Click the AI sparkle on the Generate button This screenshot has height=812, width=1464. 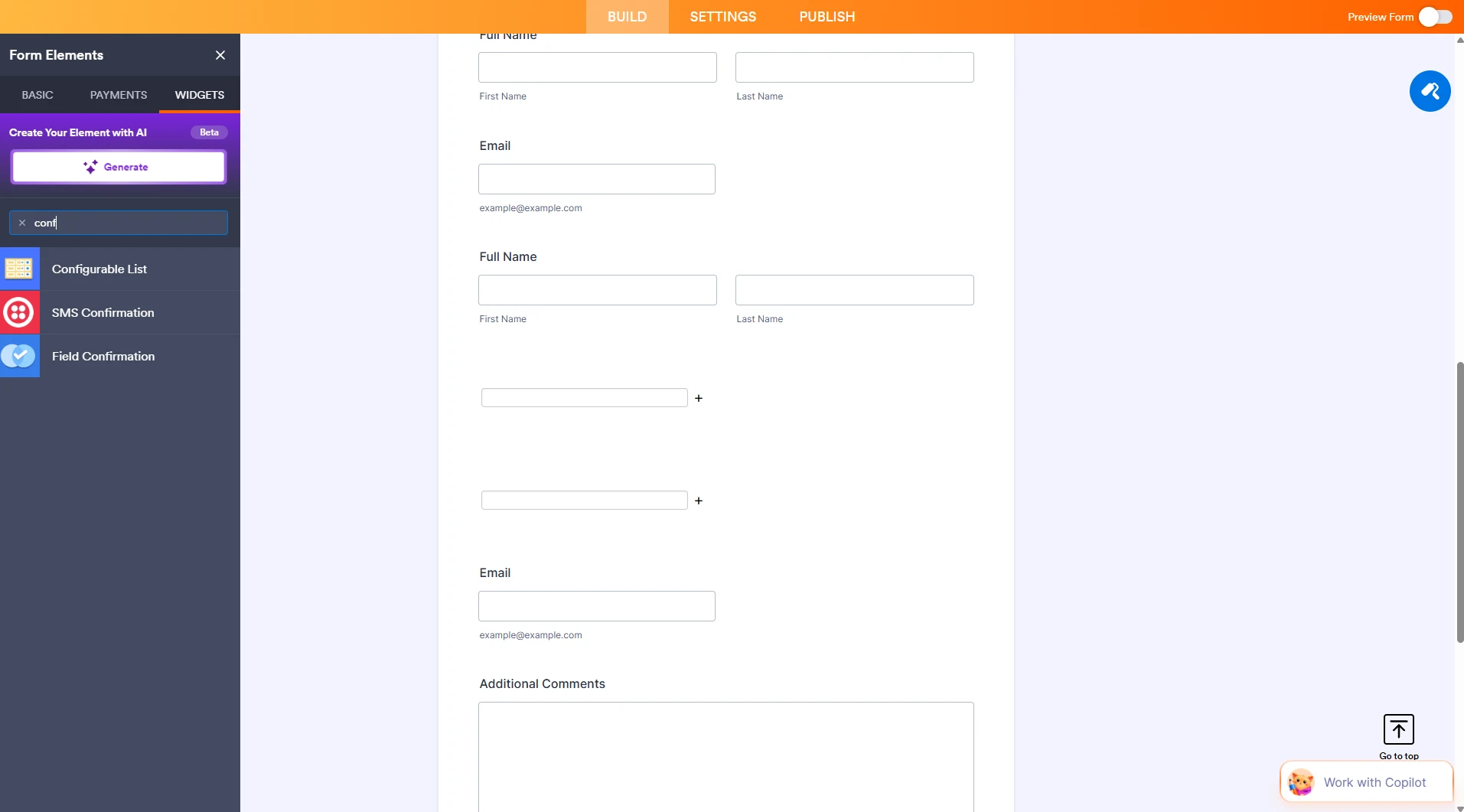point(92,167)
